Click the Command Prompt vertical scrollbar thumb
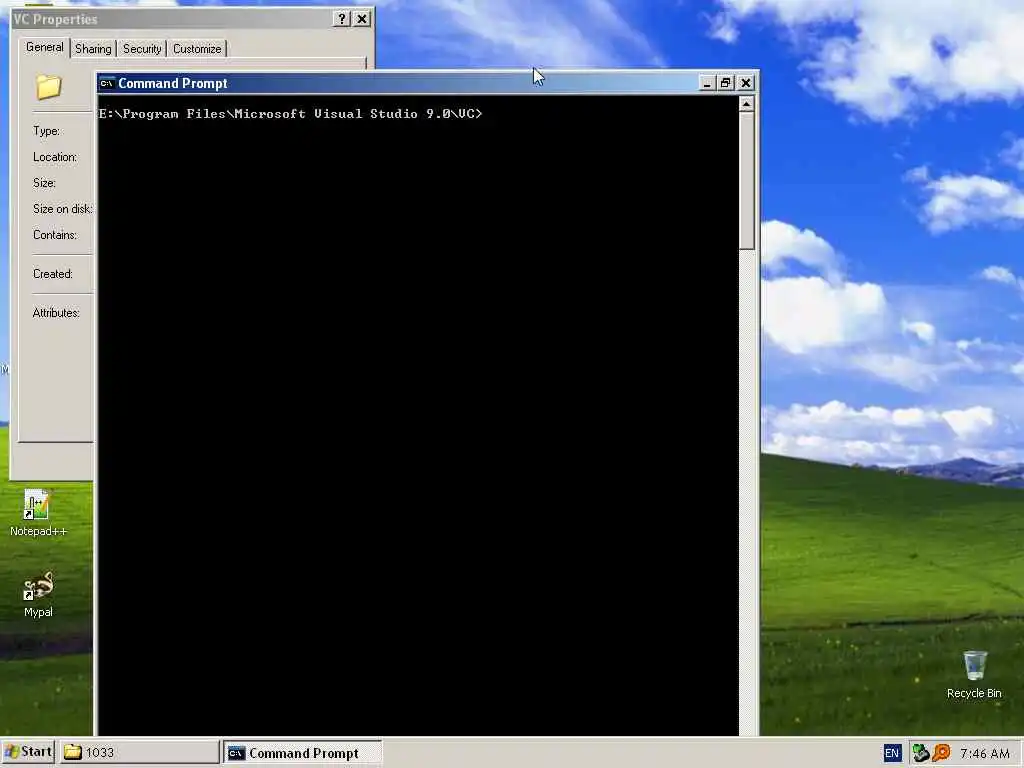The height and width of the screenshot is (768, 1024). pos(746,180)
